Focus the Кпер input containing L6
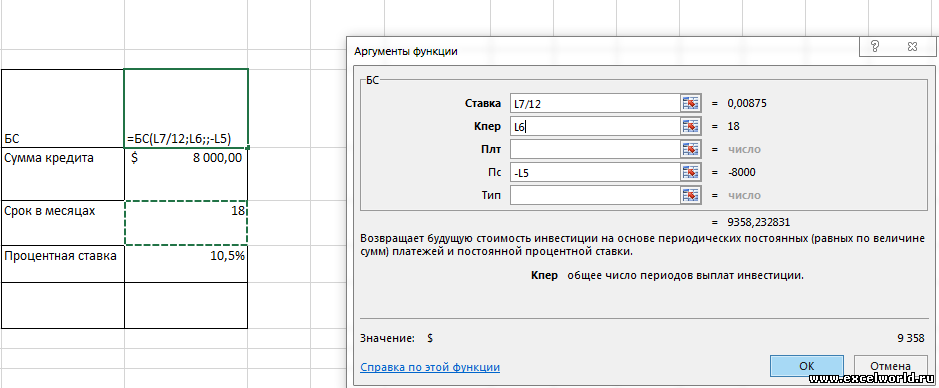The height and width of the screenshot is (388, 939). [x=595, y=126]
